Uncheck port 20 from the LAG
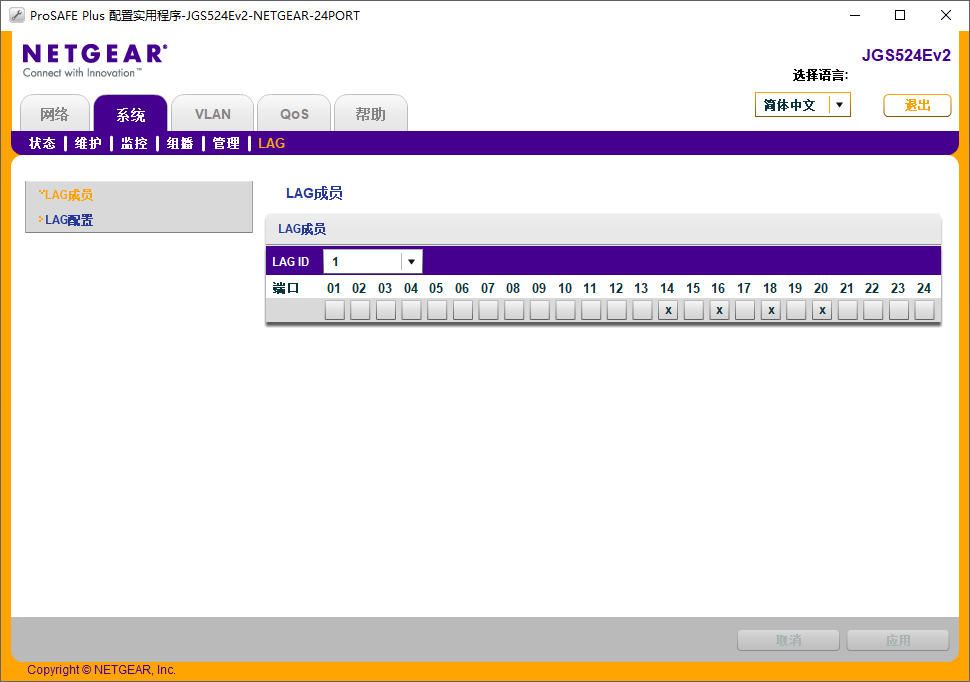970x682 pixels. tap(822, 310)
